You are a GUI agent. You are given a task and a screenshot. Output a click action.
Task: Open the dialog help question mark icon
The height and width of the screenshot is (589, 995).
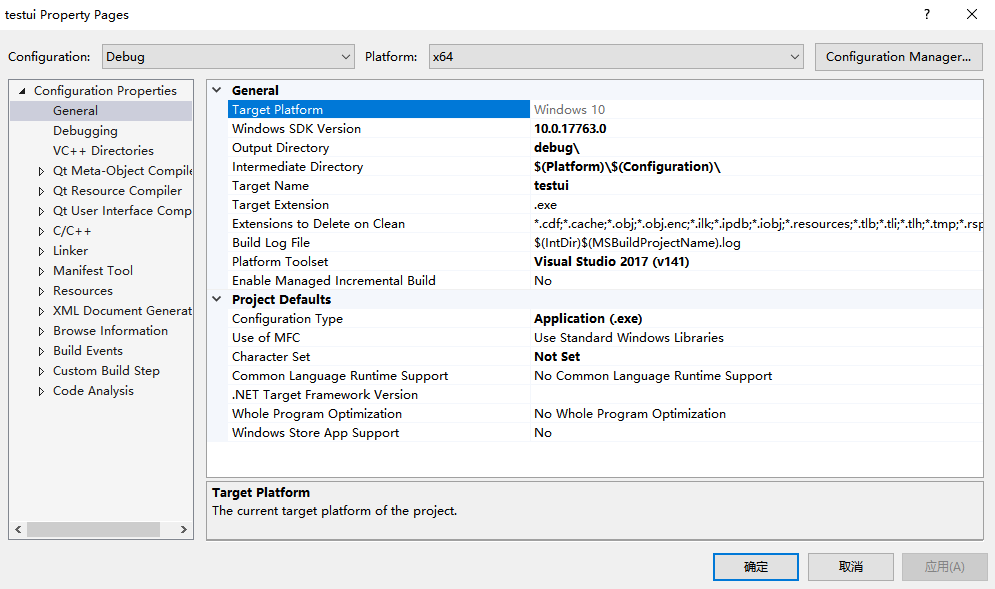[926, 14]
